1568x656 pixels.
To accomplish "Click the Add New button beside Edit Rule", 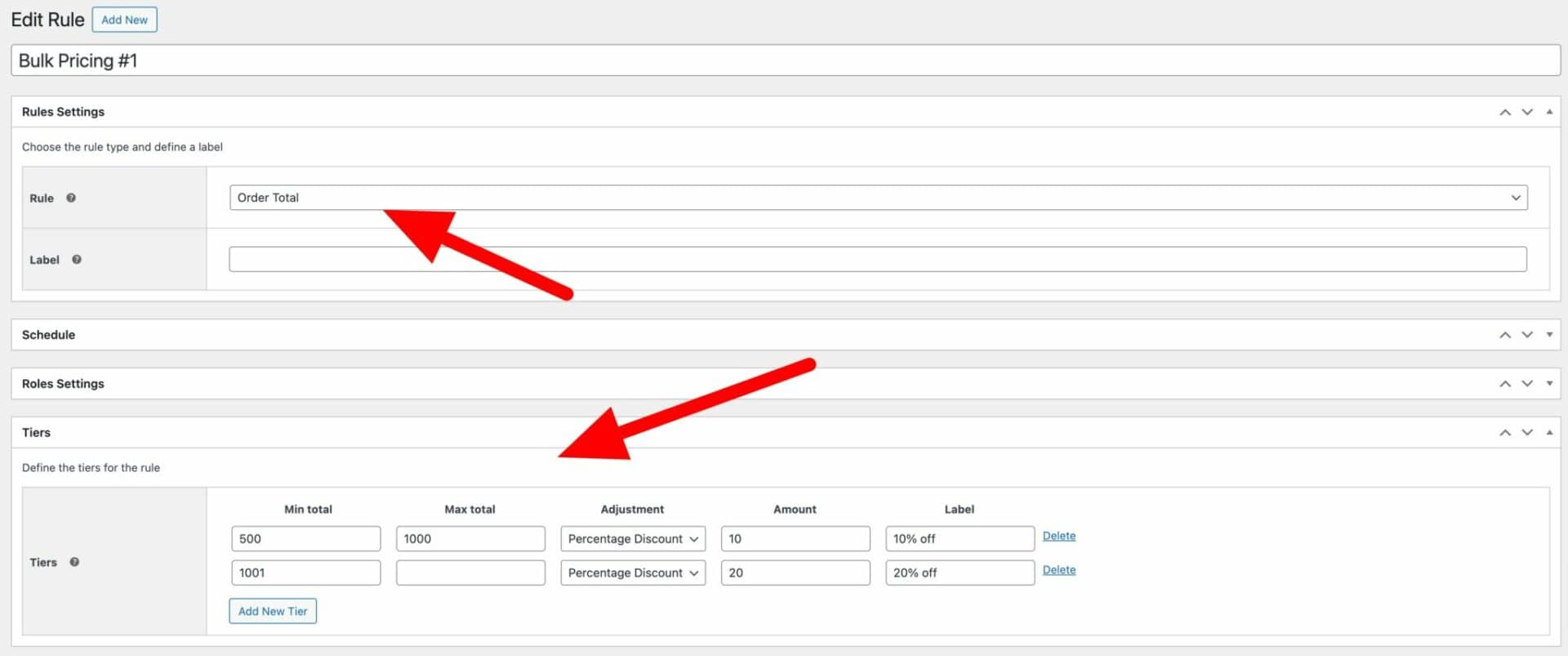I will pyautogui.click(x=124, y=20).
